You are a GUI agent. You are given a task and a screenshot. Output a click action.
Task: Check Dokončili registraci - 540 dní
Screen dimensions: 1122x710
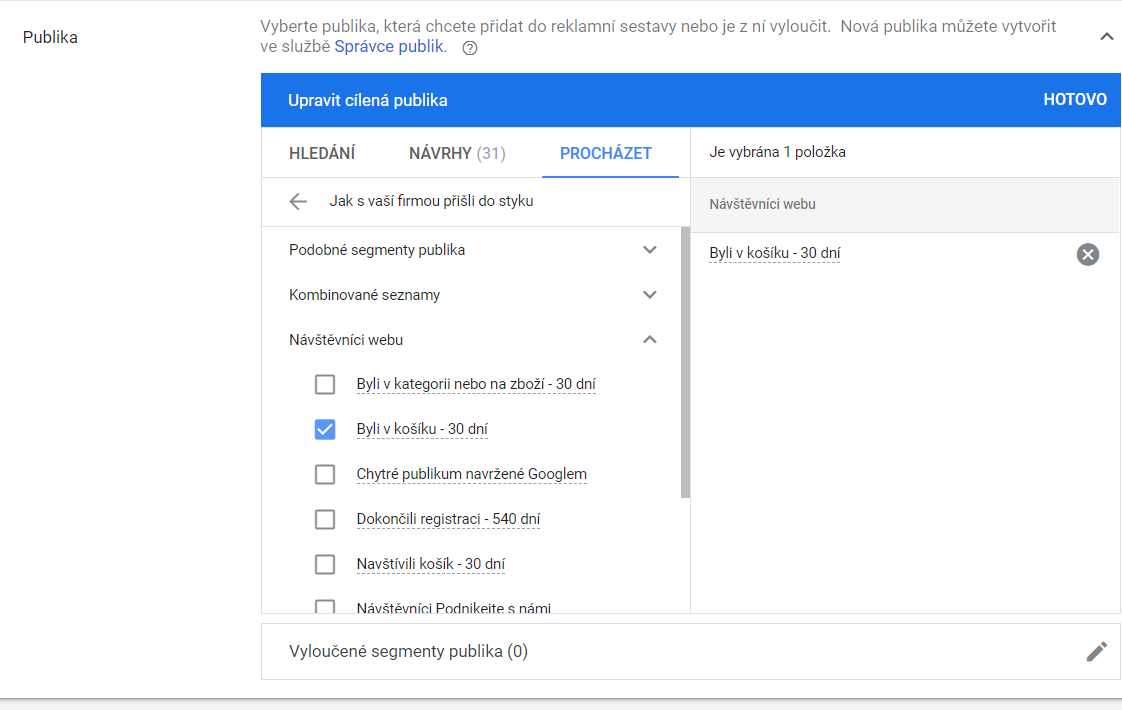pyautogui.click(x=325, y=520)
